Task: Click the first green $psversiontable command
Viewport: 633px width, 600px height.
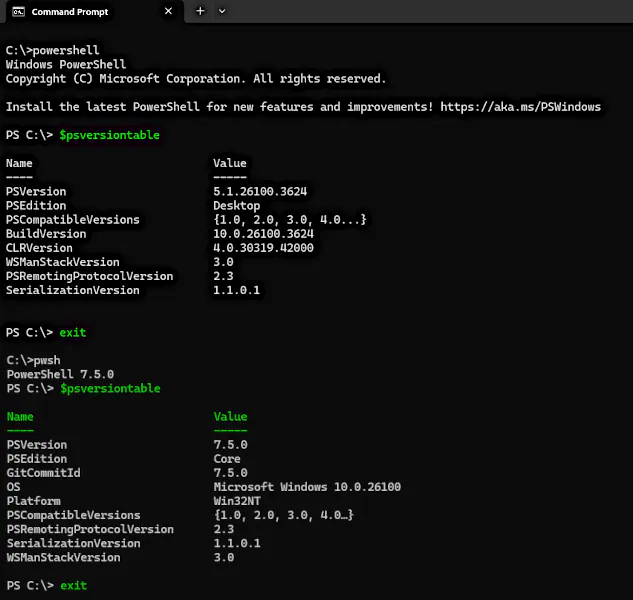Action: (109, 135)
